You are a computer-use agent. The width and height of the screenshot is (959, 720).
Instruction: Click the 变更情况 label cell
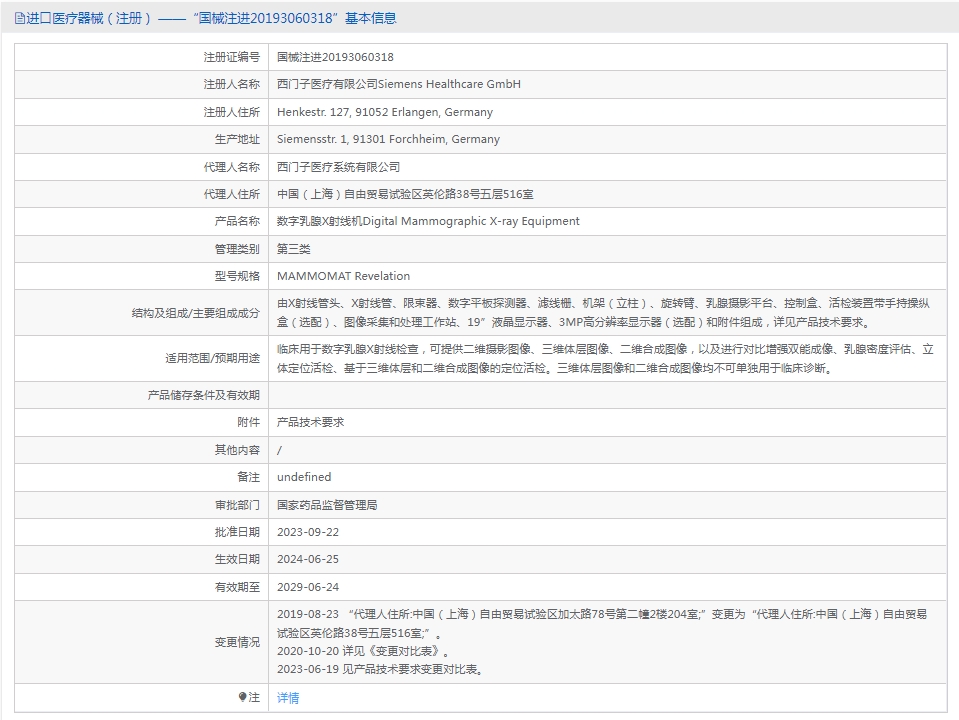pyautogui.click(x=141, y=642)
